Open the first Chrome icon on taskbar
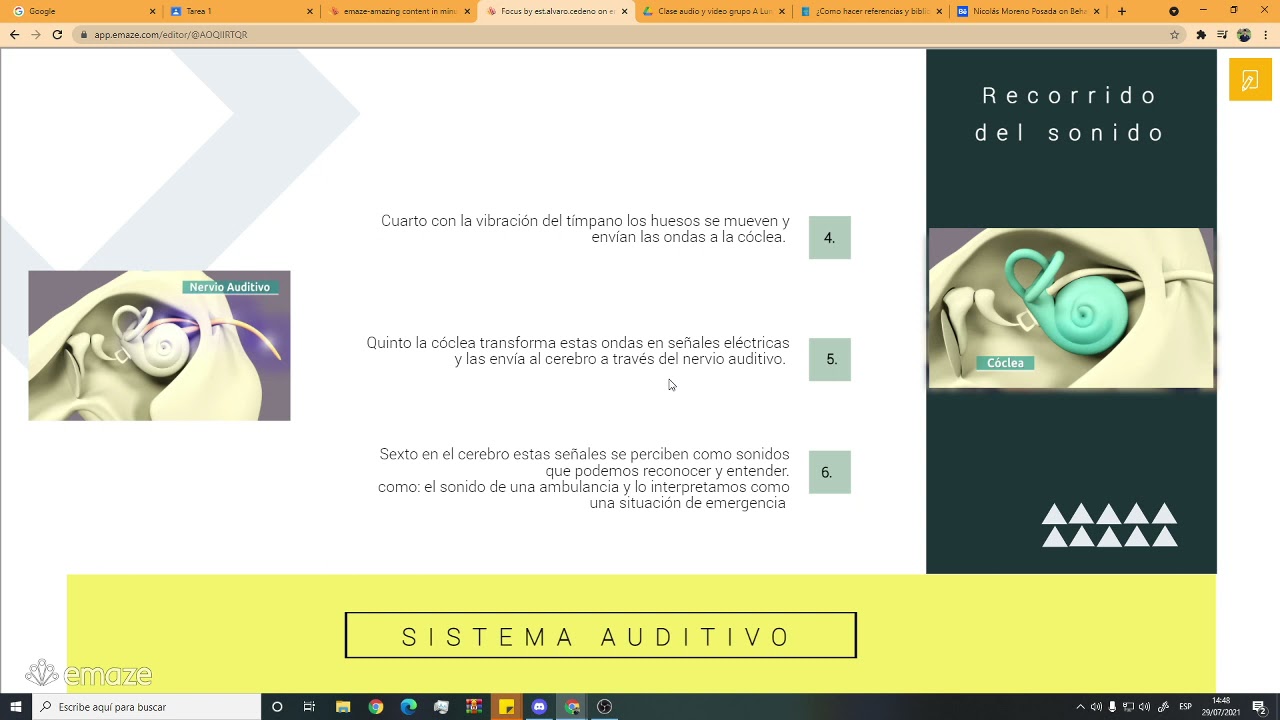Viewport: 1280px width, 720px height. pyautogui.click(x=376, y=707)
